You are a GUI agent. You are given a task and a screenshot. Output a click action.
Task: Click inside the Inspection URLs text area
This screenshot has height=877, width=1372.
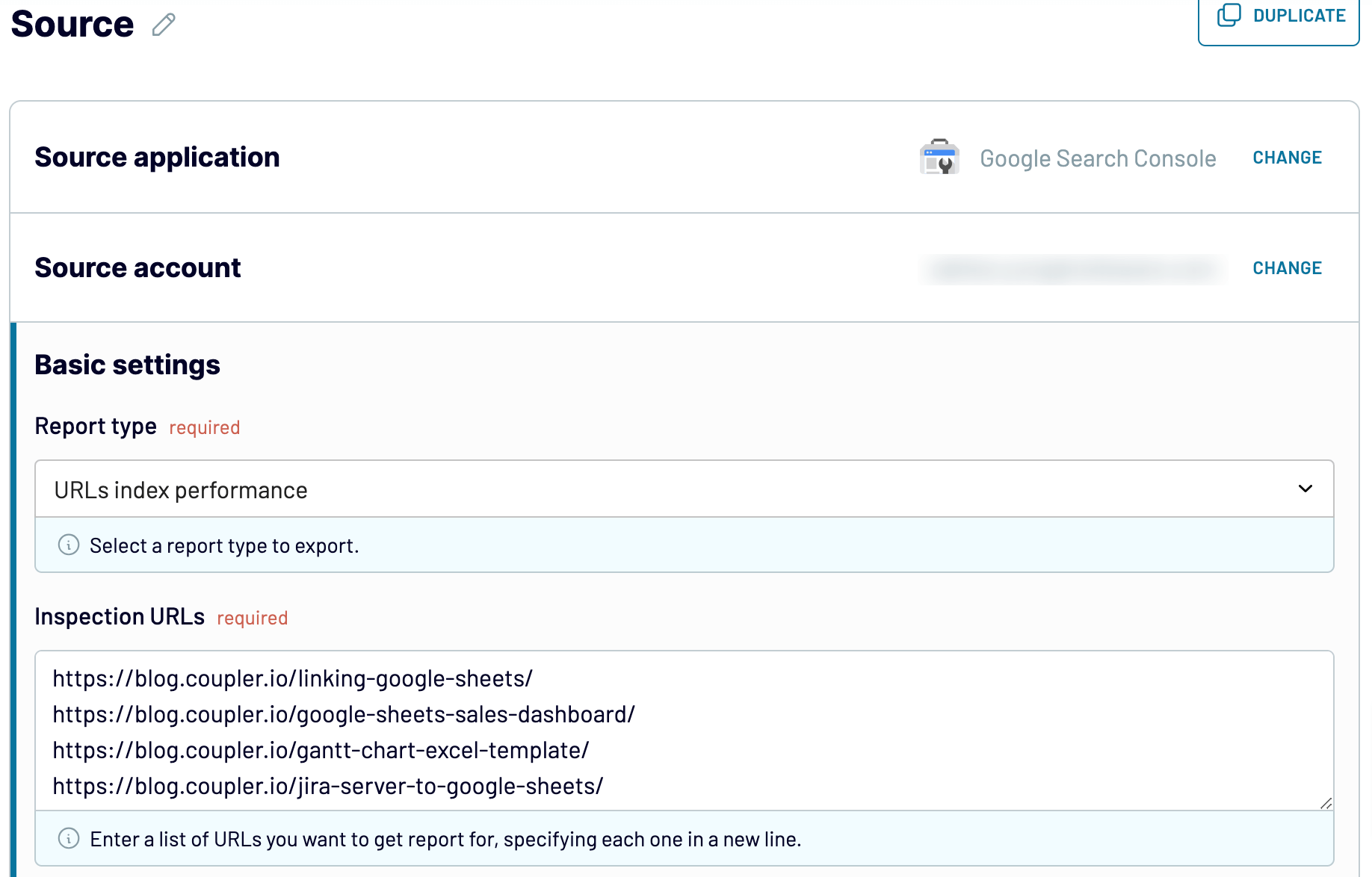pyautogui.click(x=684, y=731)
